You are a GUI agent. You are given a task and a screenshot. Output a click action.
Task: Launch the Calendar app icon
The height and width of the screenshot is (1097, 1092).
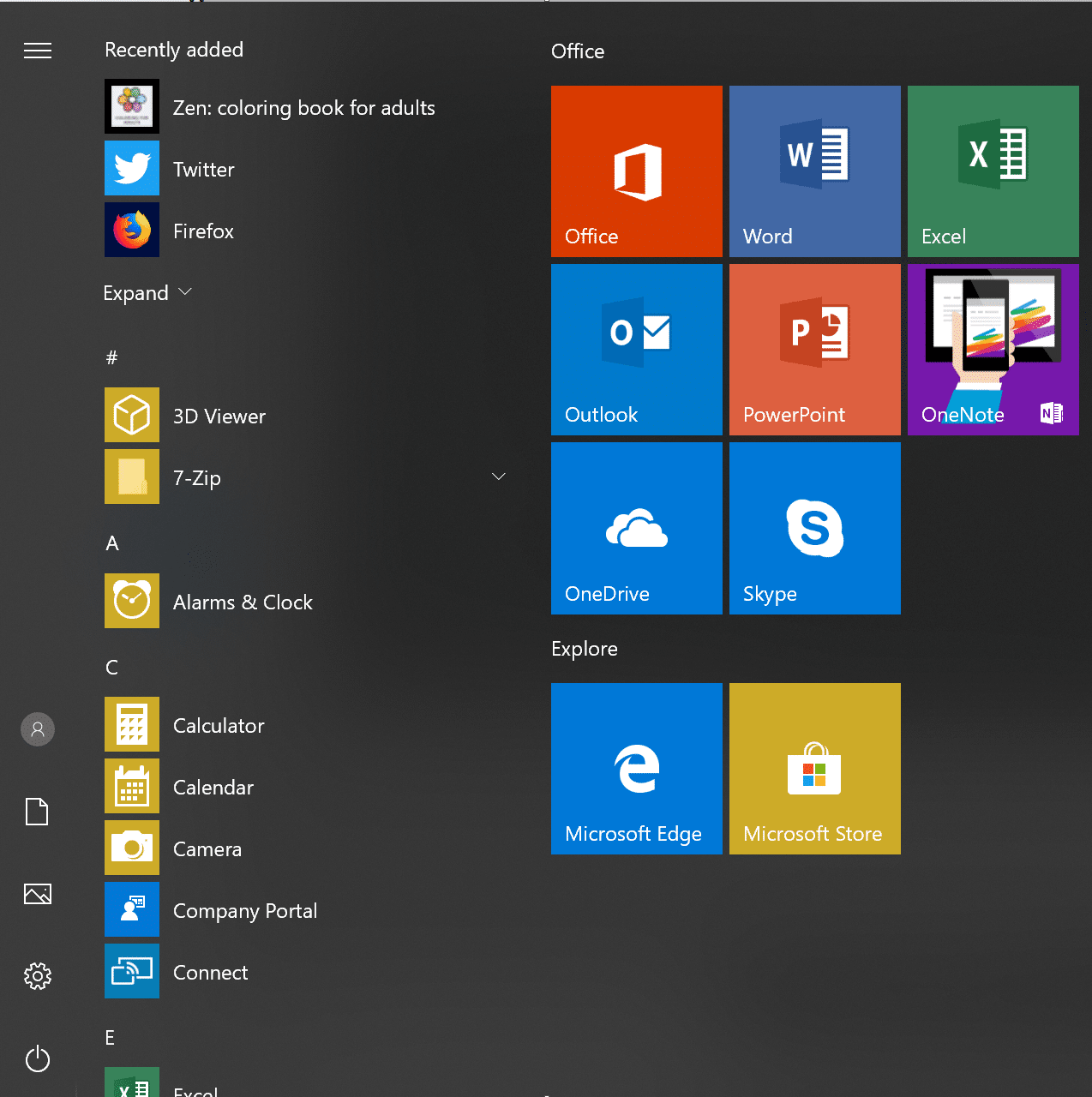[x=132, y=786]
